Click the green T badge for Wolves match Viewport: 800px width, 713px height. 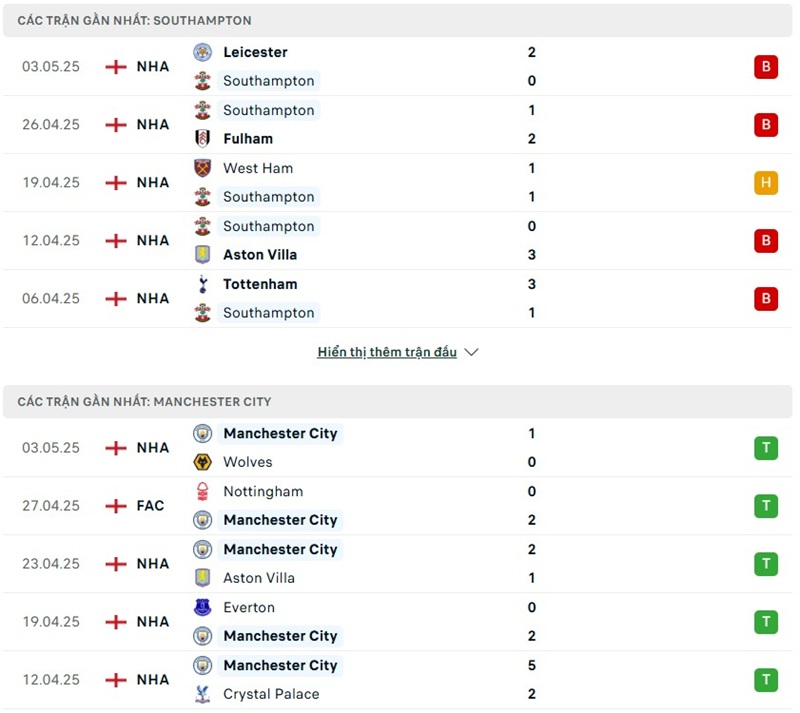[x=766, y=448]
